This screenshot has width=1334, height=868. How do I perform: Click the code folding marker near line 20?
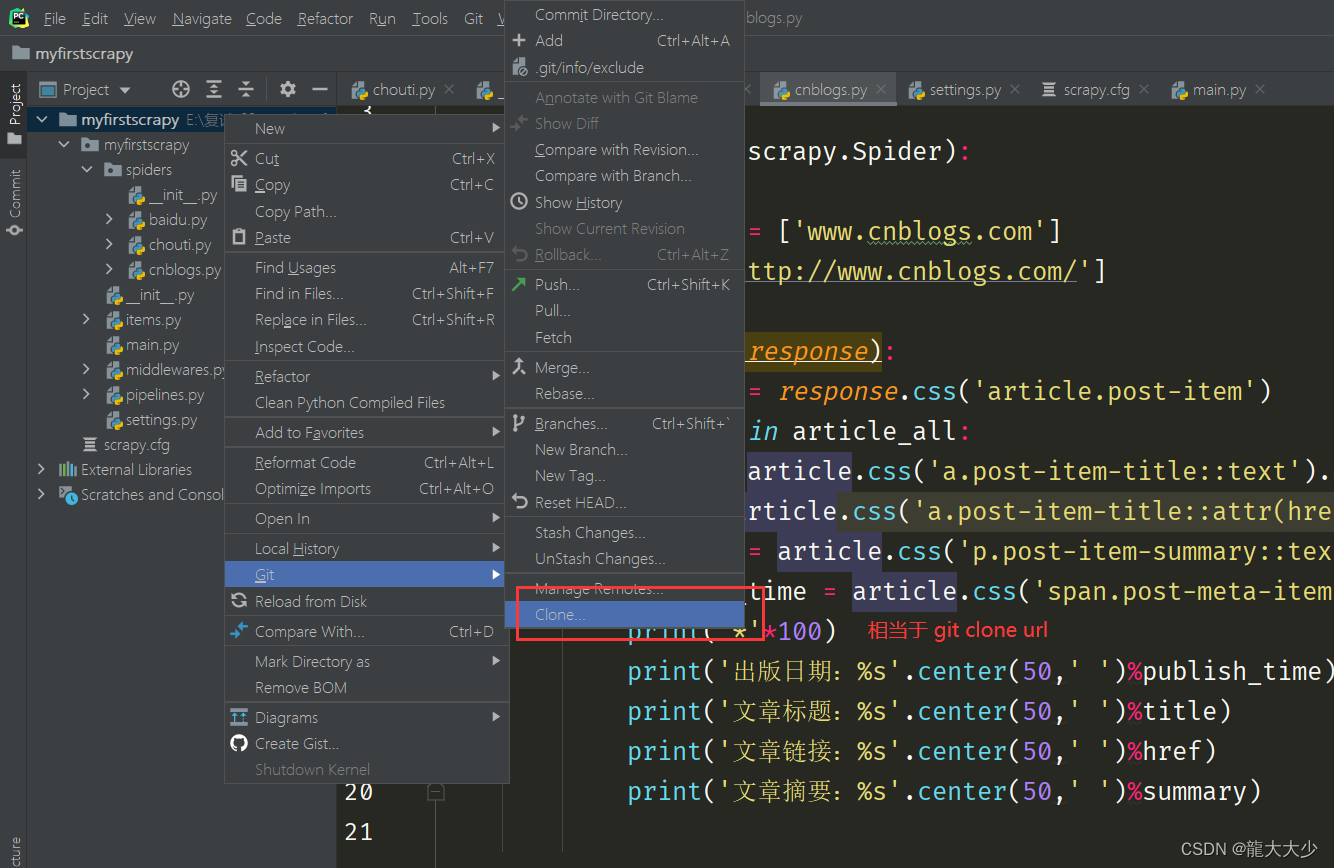click(435, 792)
